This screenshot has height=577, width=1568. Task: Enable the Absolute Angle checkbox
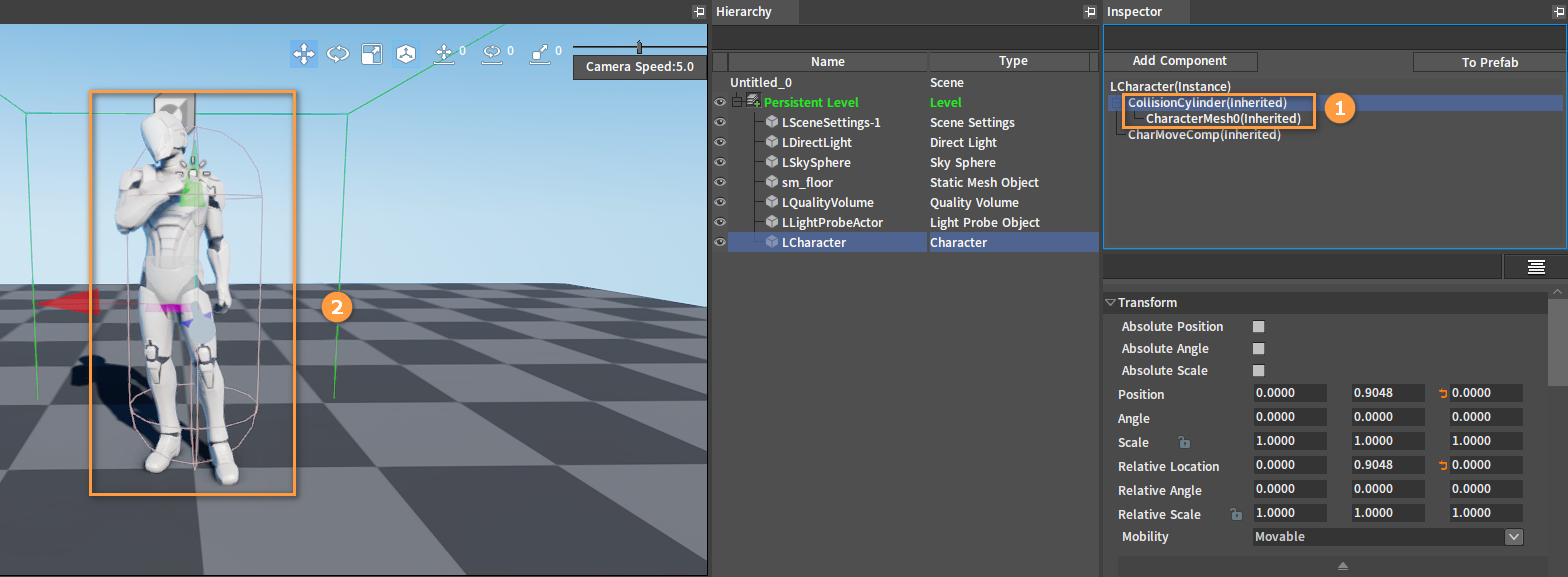[x=1259, y=349]
